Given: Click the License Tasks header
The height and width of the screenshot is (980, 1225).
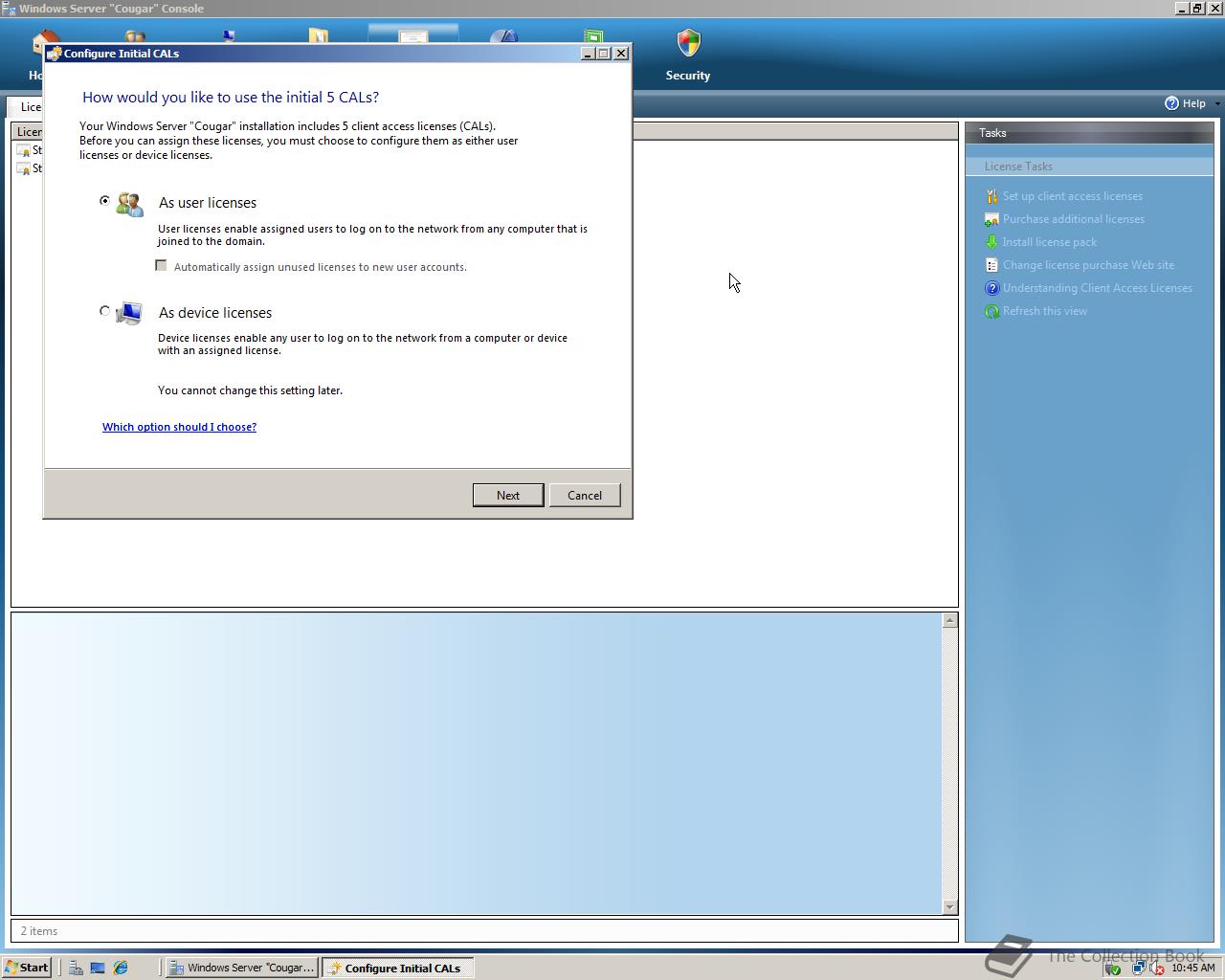Looking at the screenshot, I should click(x=1089, y=167).
